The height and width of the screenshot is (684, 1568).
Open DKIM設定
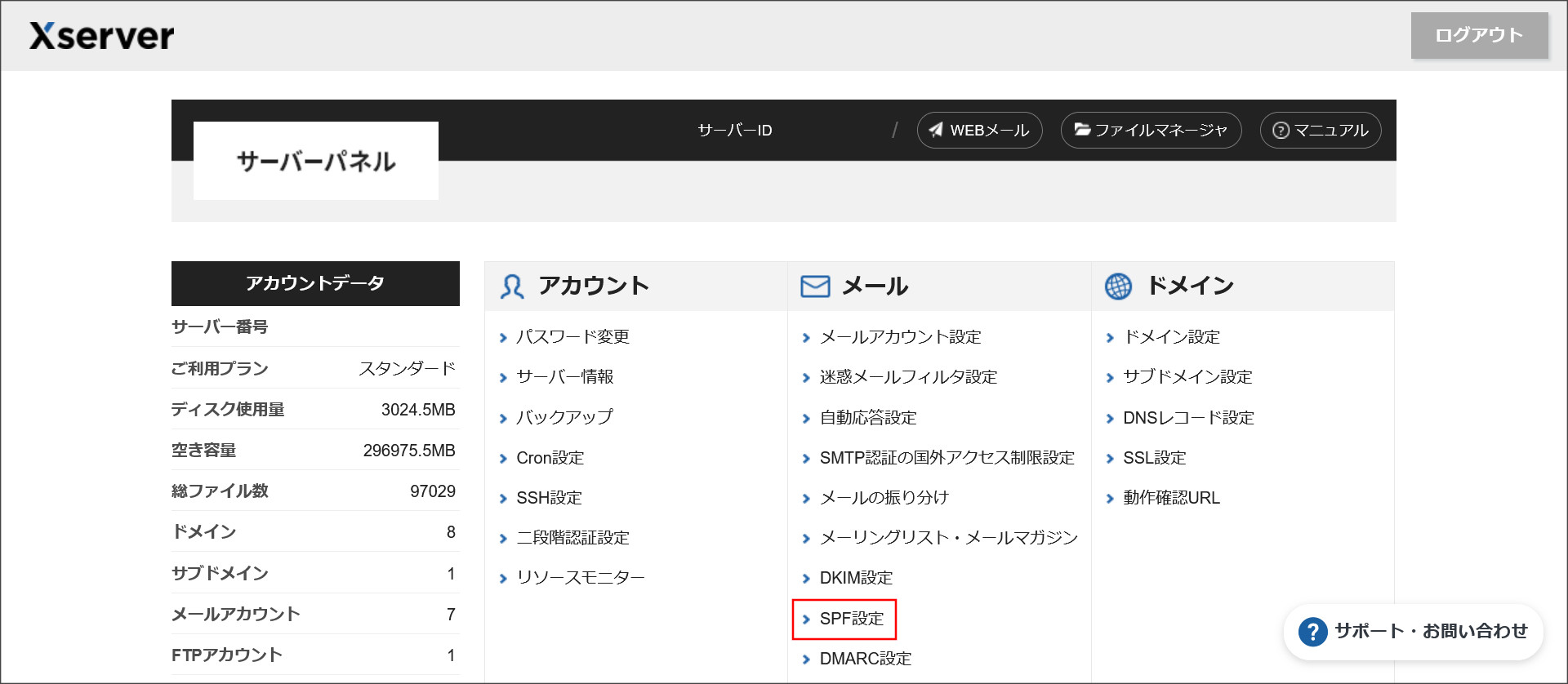point(856,578)
